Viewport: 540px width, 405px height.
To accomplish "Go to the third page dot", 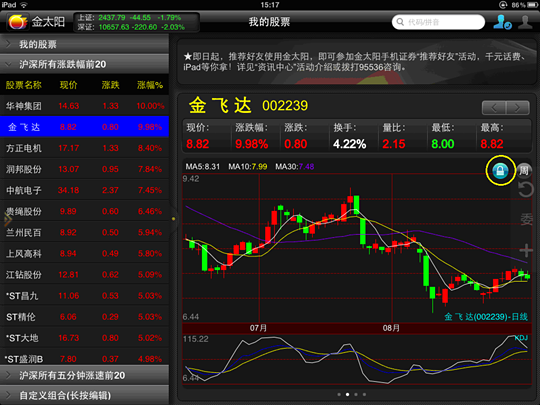I will pyautogui.click(x=356, y=395).
